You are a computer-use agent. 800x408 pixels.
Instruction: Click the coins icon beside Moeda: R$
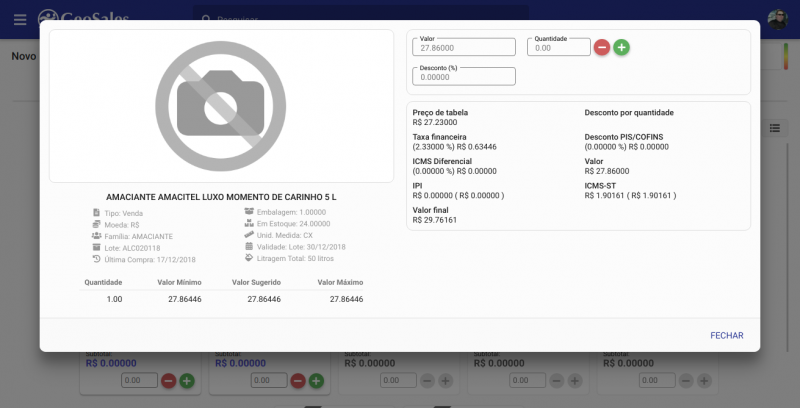click(96, 224)
